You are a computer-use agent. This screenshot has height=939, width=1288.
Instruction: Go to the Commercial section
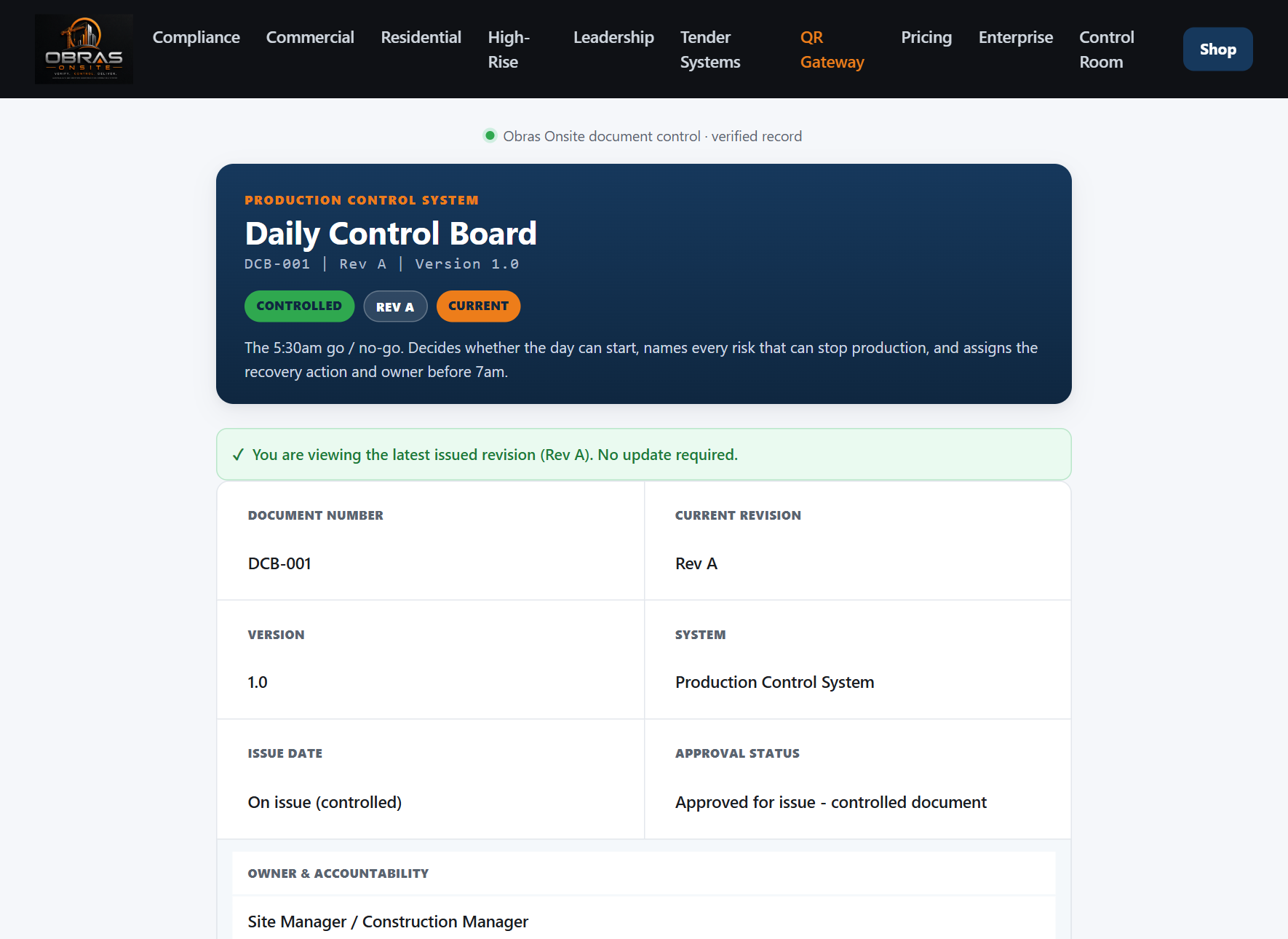pyautogui.click(x=310, y=37)
